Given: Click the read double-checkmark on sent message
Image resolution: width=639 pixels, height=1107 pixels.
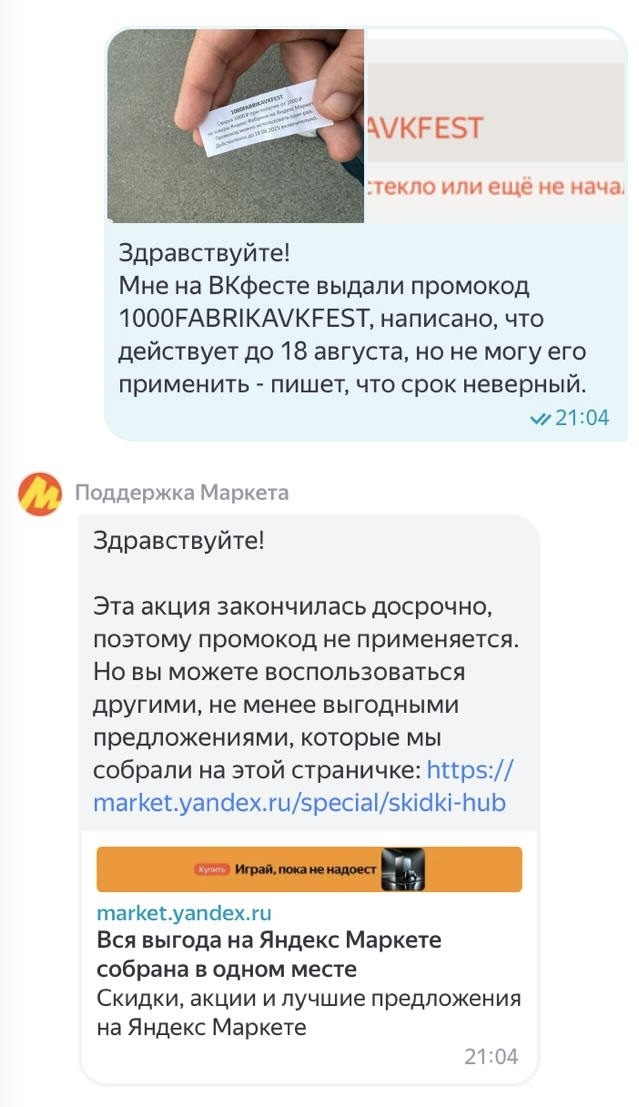Looking at the screenshot, I should (x=540, y=419).
